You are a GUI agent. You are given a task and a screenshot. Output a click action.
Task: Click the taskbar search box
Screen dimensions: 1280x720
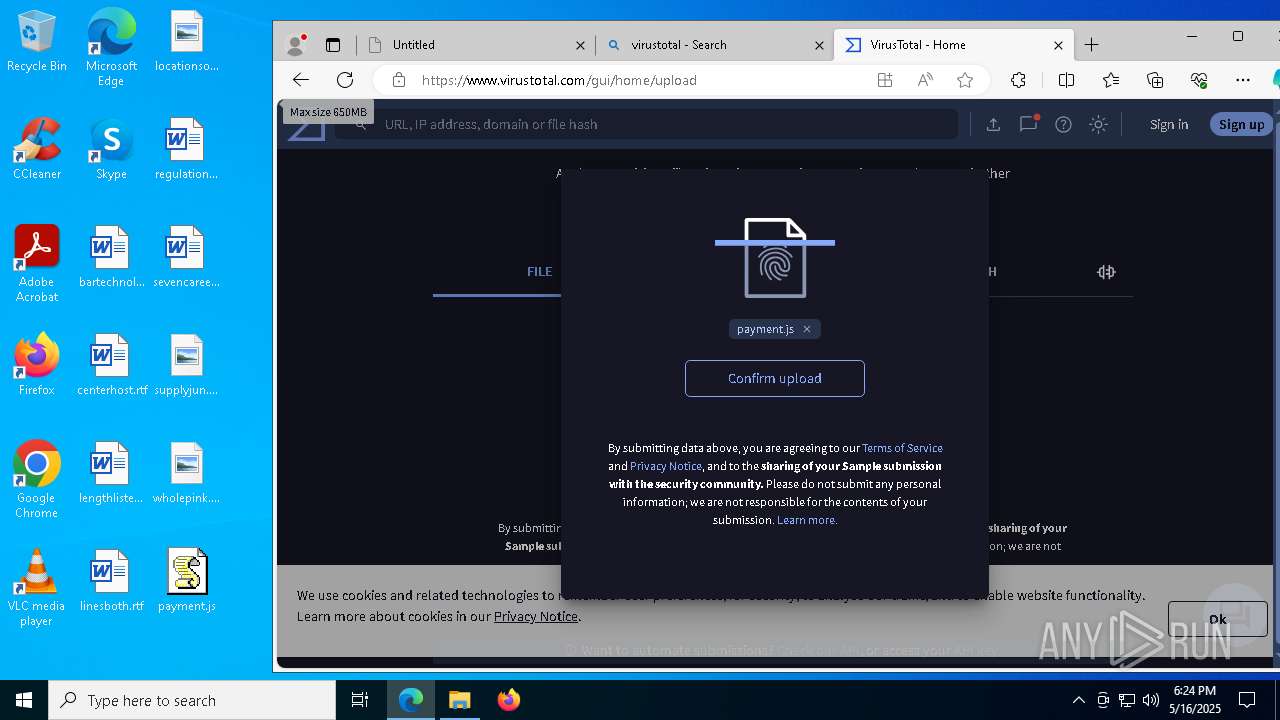pyautogui.click(x=192, y=700)
